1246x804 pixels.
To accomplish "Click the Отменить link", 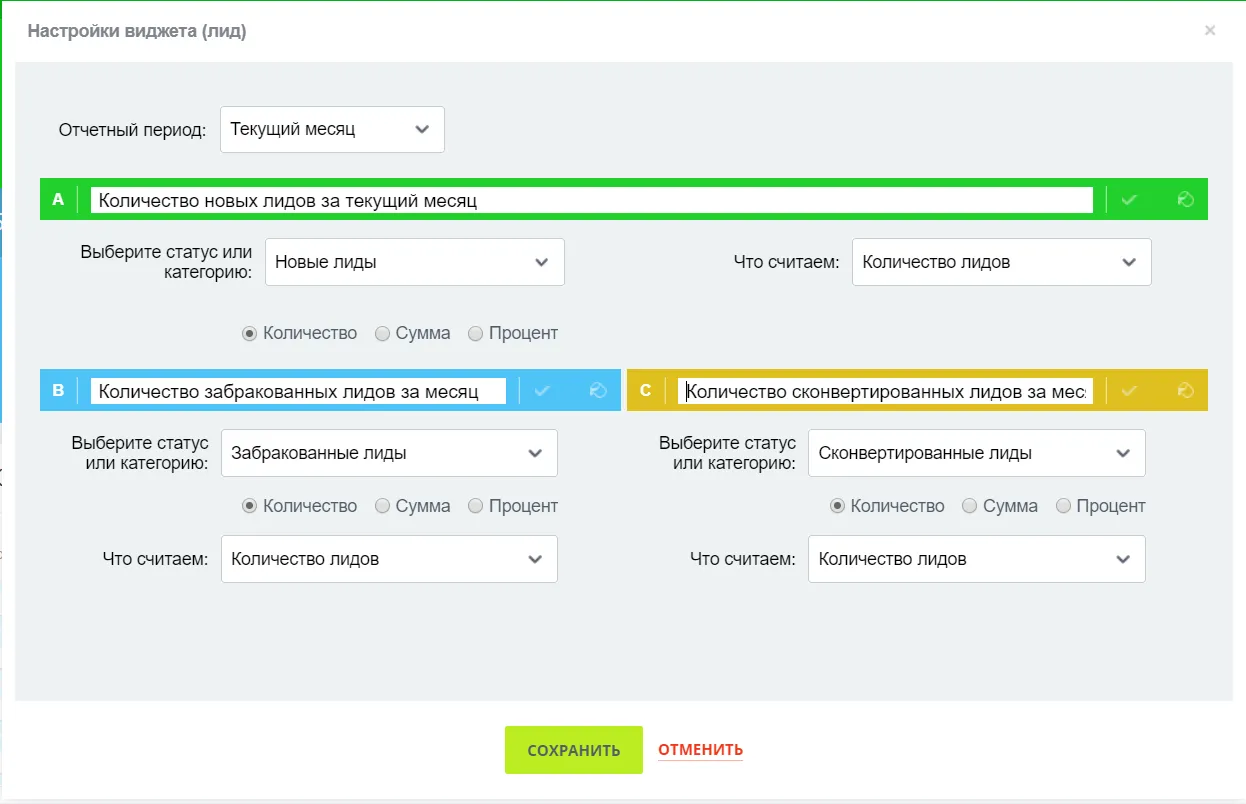I will [x=700, y=750].
